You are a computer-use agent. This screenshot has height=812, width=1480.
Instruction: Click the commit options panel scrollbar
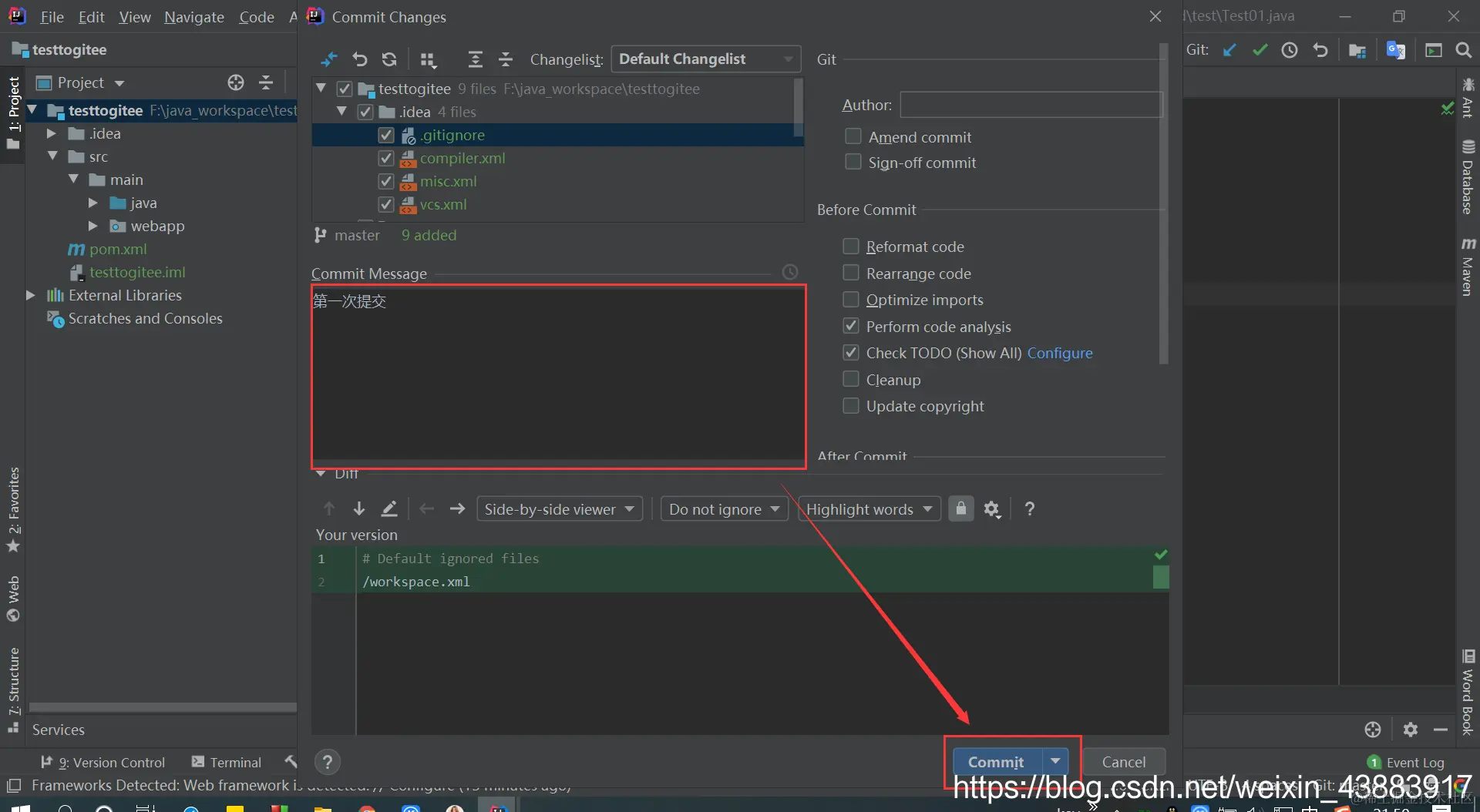pos(1164,204)
